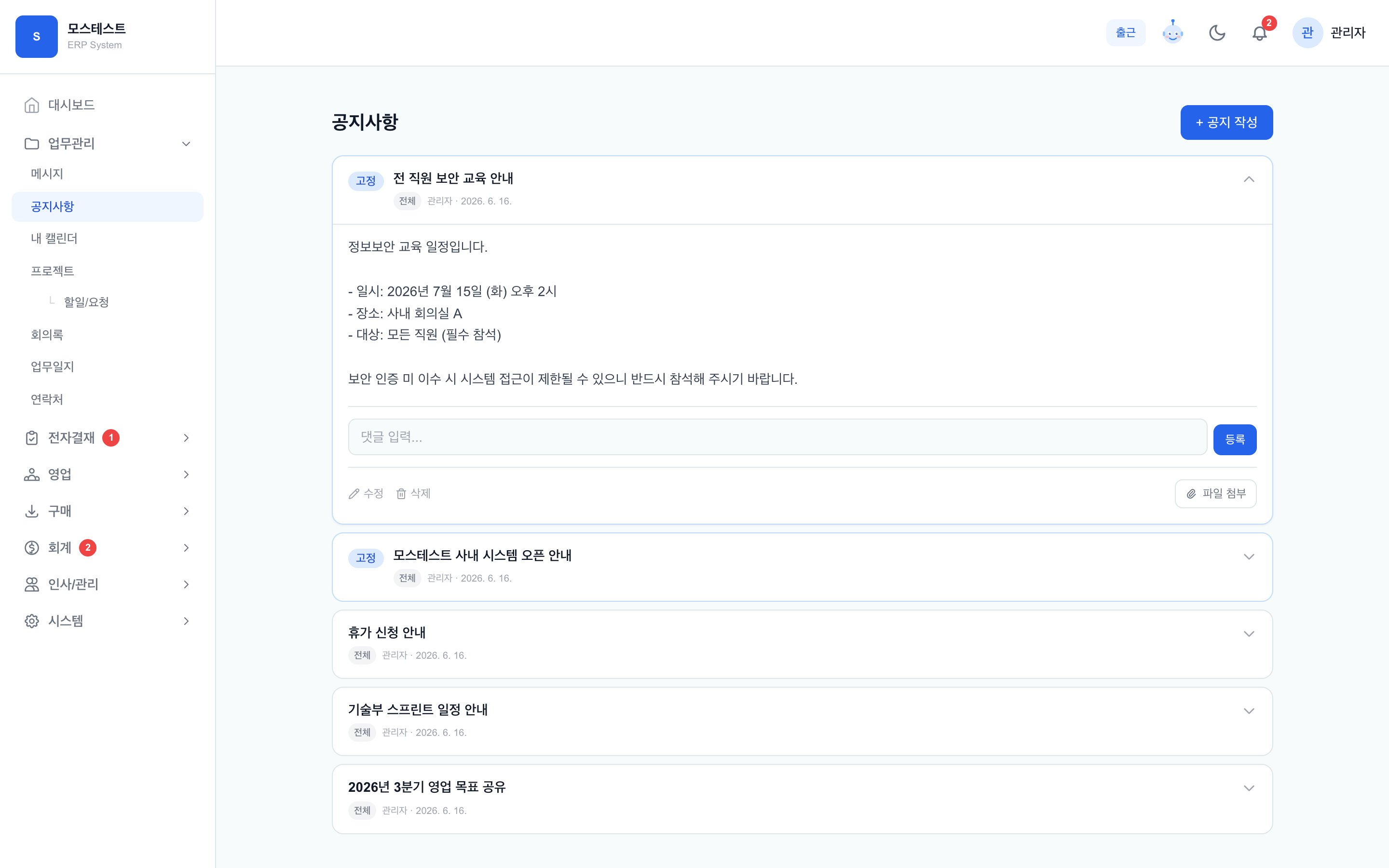Image resolution: width=1389 pixels, height=868 pixels.
Task: Expand the 영업 menu chevron
Action: click(186, 475)
